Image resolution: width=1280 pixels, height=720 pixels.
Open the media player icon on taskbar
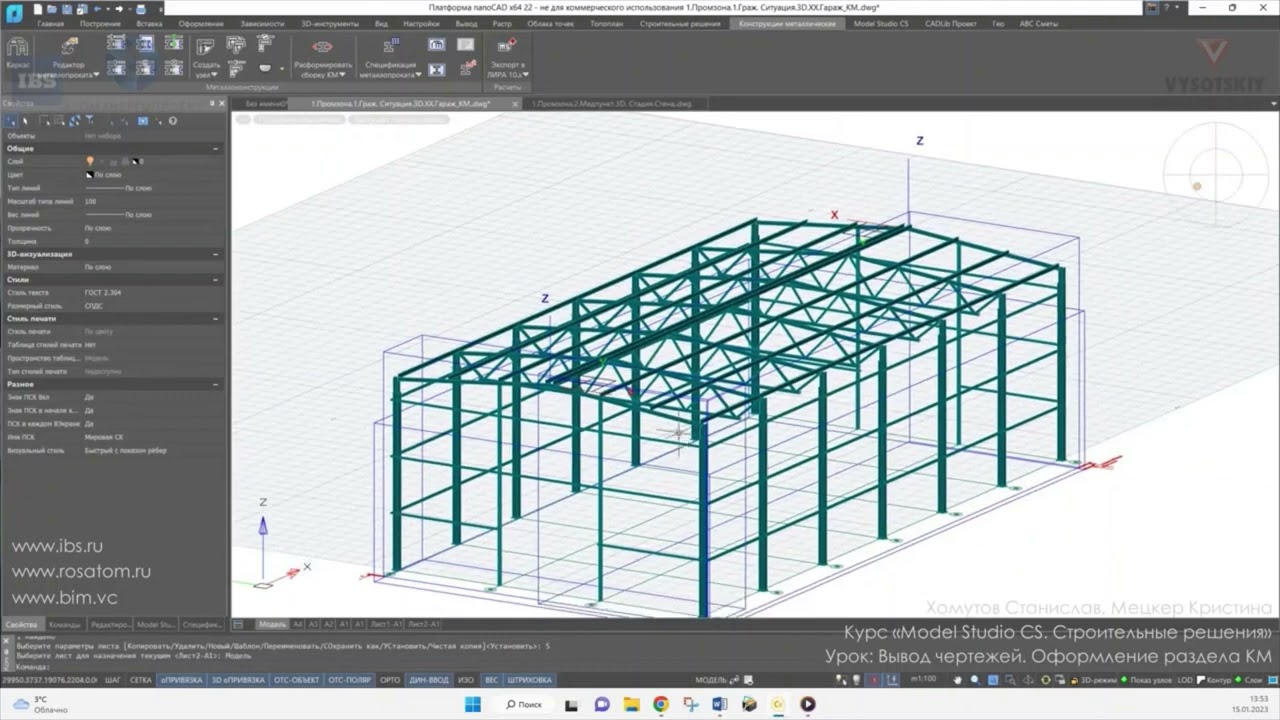[x=808, y=704]
